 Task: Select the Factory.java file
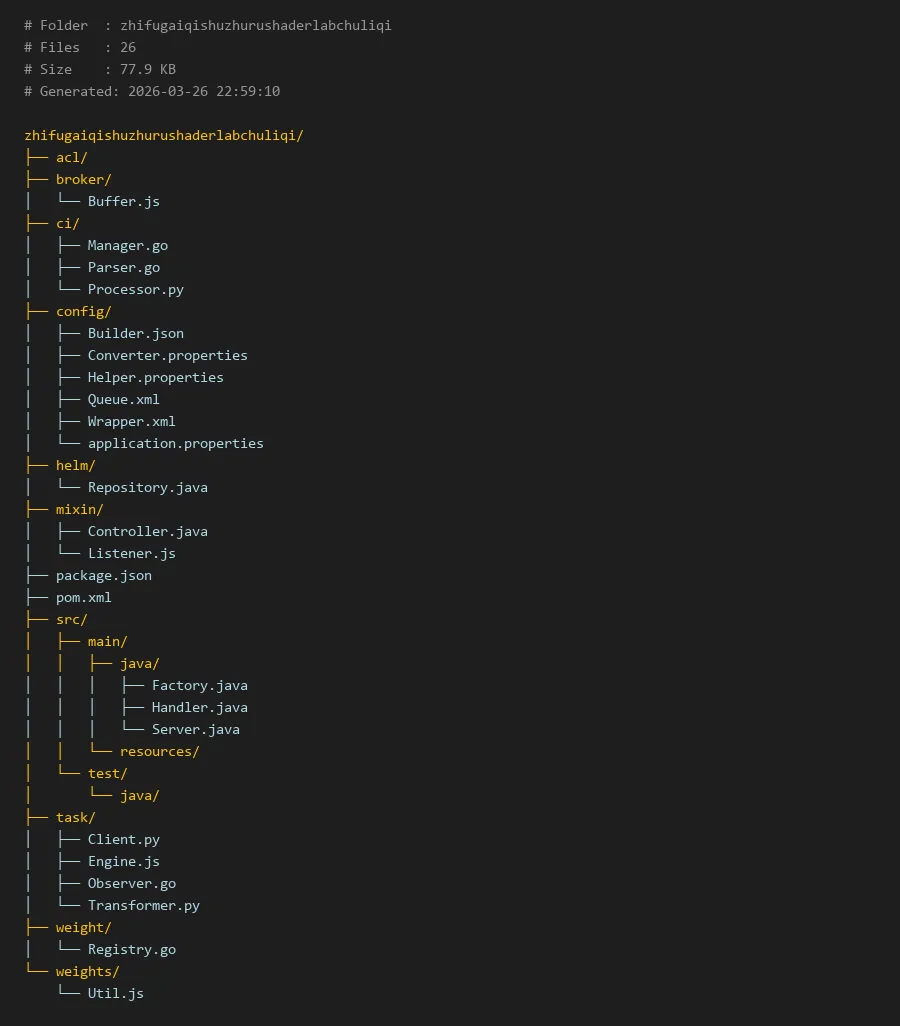pyautogui.click(x=199, y=685)
